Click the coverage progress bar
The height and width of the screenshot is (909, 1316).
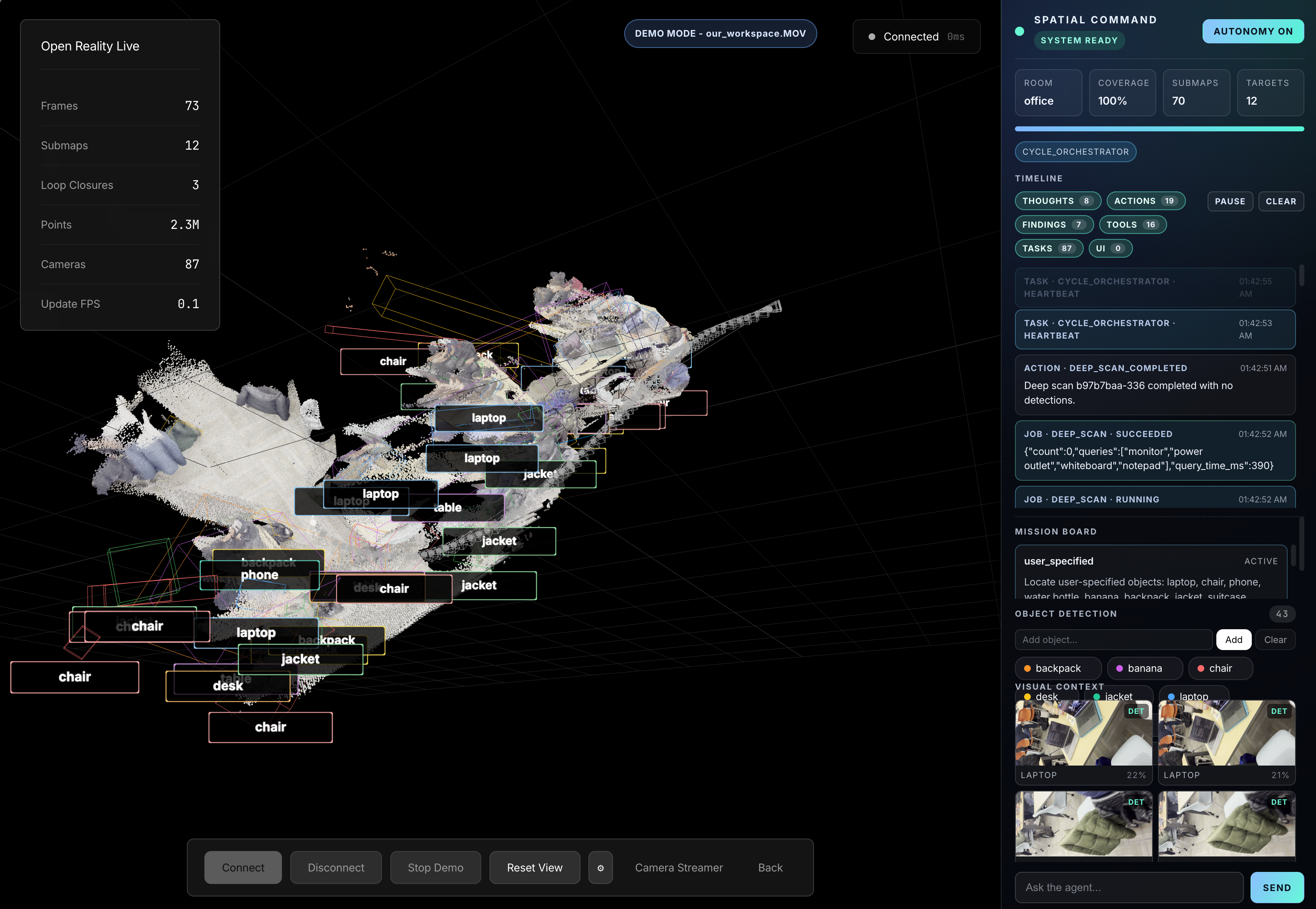tap(1158, 129)
